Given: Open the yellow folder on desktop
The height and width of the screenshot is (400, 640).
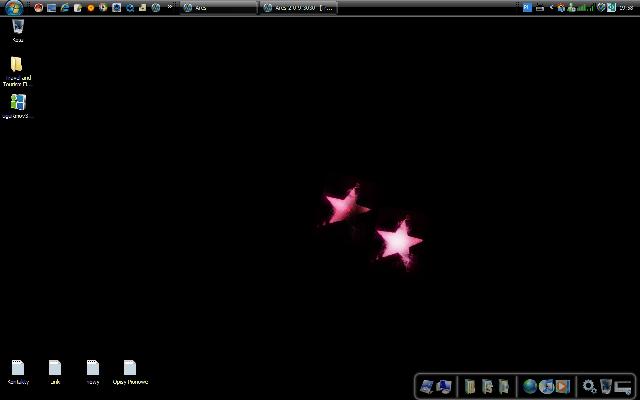Looking at the screenshot, I should pyautogui.click(x=17, y=65).
